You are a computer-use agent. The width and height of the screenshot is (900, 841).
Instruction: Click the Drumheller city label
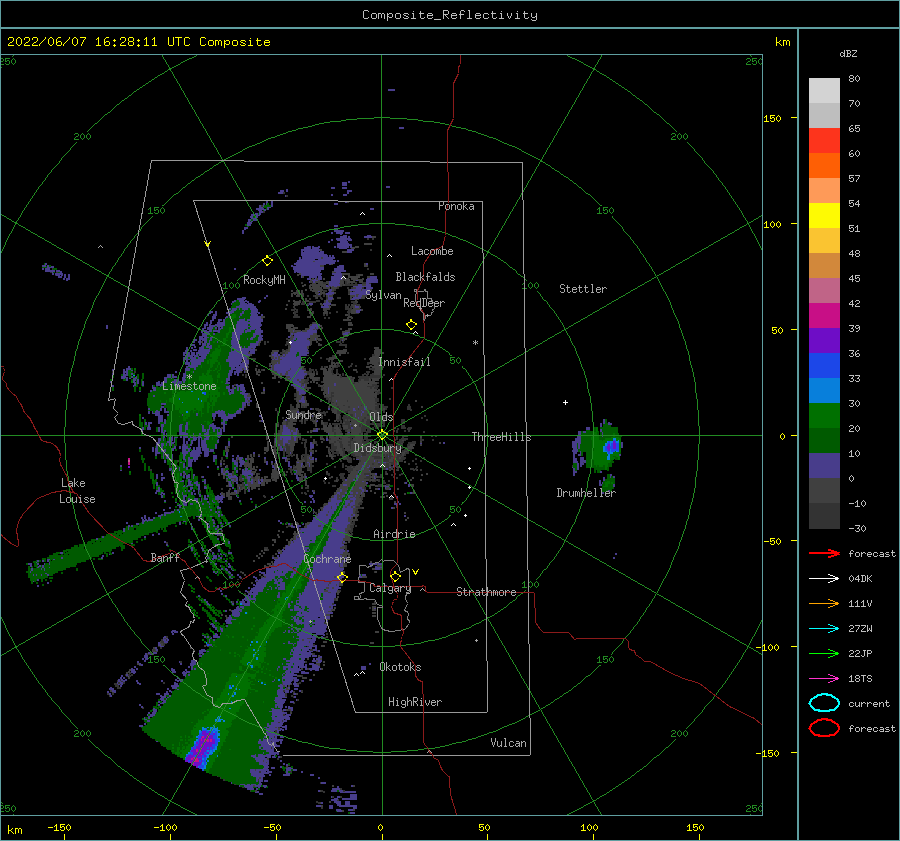coord(586,493)
